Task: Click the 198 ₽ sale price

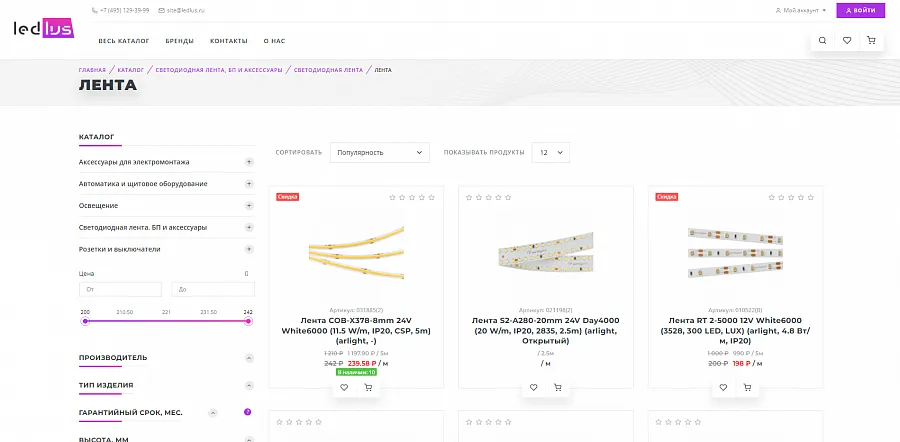Action: pos(742,363)
